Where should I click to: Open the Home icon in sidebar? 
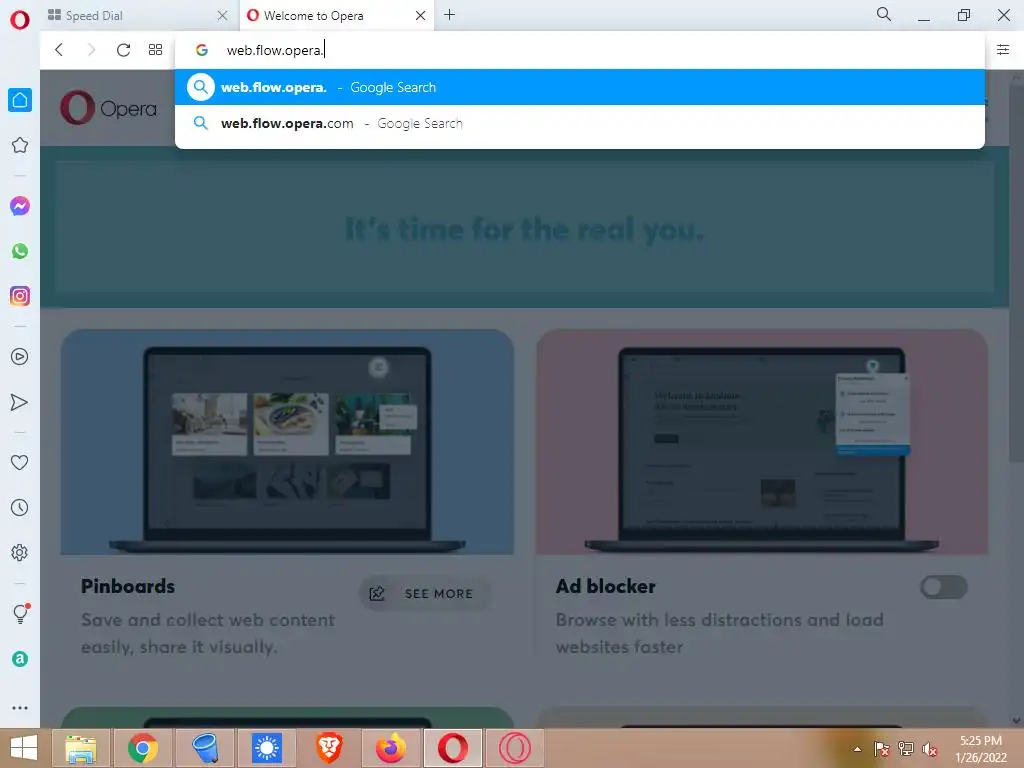point(20,100)
